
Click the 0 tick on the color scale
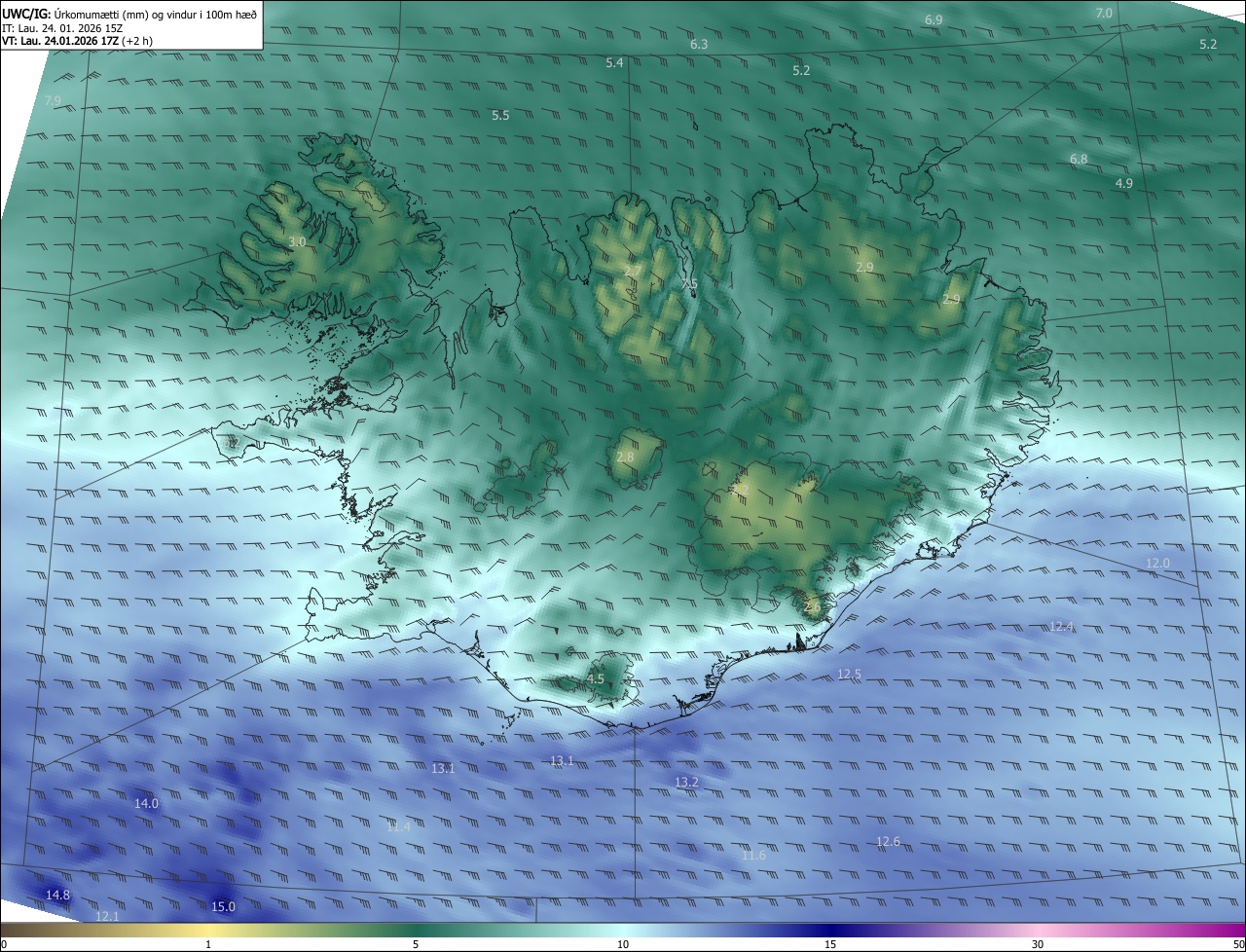[4, 944]
